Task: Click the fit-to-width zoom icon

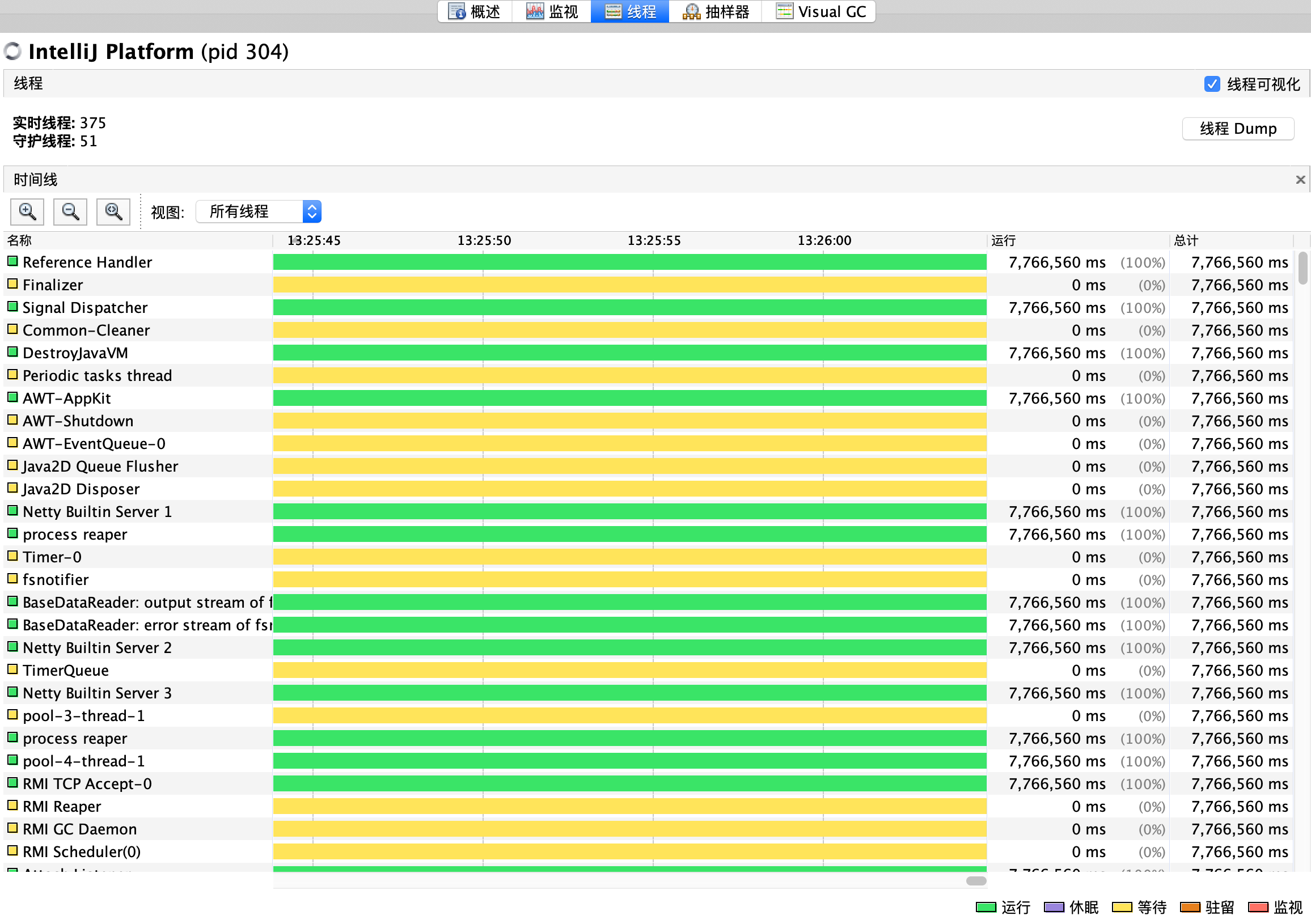Action: click(113, 212)
